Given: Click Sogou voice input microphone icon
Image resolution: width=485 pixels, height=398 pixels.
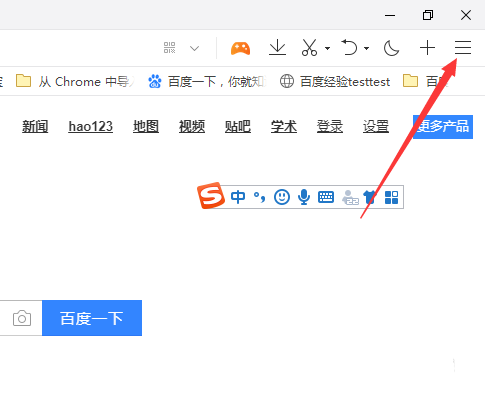Looking at the screenshot, I should pyautogui.click(x=304, y=197).
